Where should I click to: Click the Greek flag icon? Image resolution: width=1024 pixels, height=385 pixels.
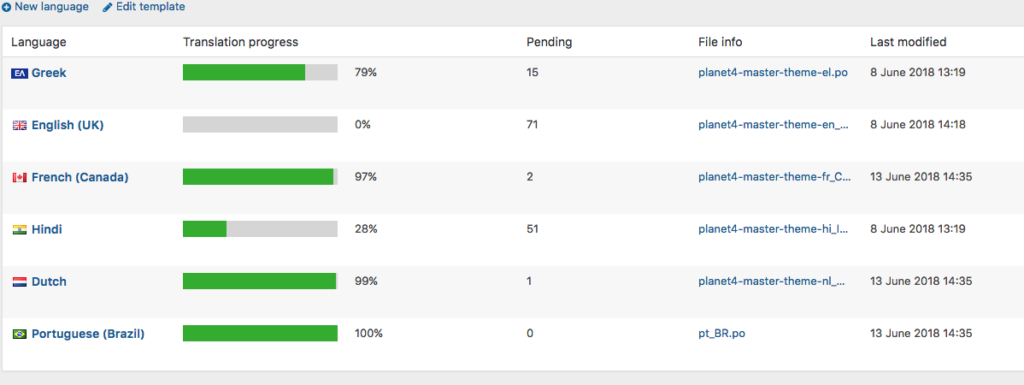(x=20, y=73)
